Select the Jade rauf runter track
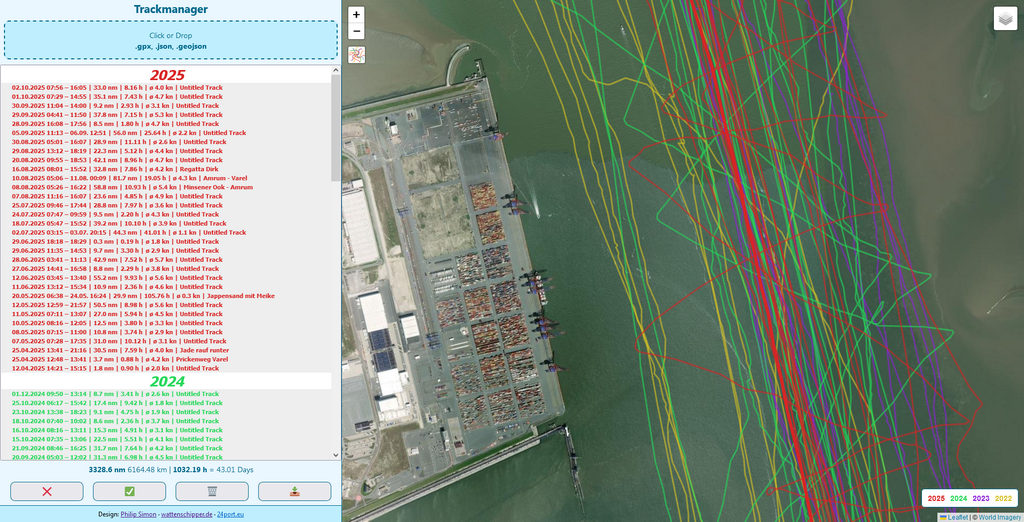 click(167, 350)
